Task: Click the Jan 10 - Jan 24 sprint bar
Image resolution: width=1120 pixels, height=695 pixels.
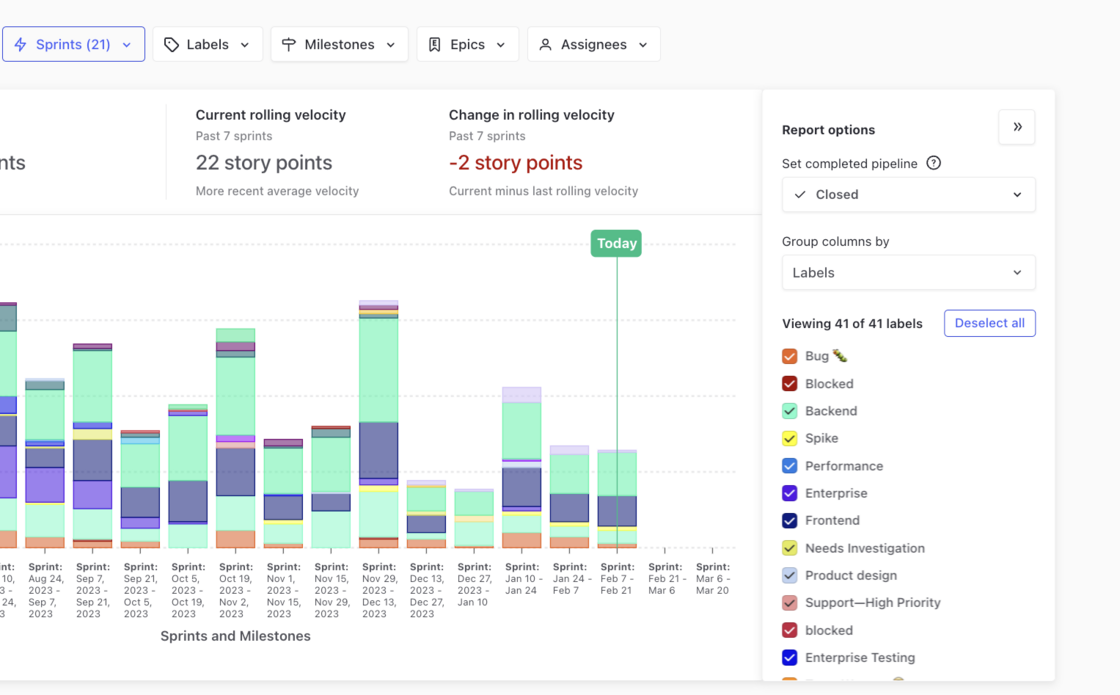Action: pyautogui.click(x=521, y=468)
